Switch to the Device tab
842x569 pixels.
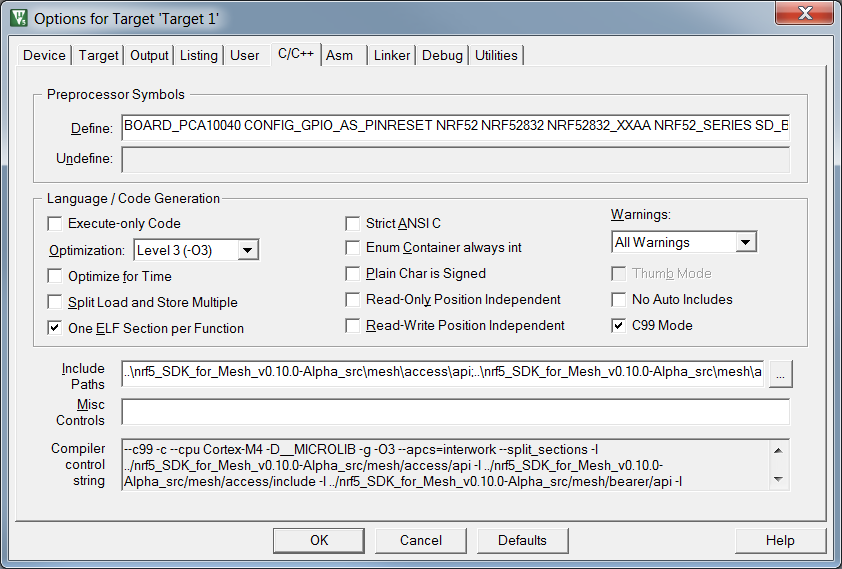44,55
